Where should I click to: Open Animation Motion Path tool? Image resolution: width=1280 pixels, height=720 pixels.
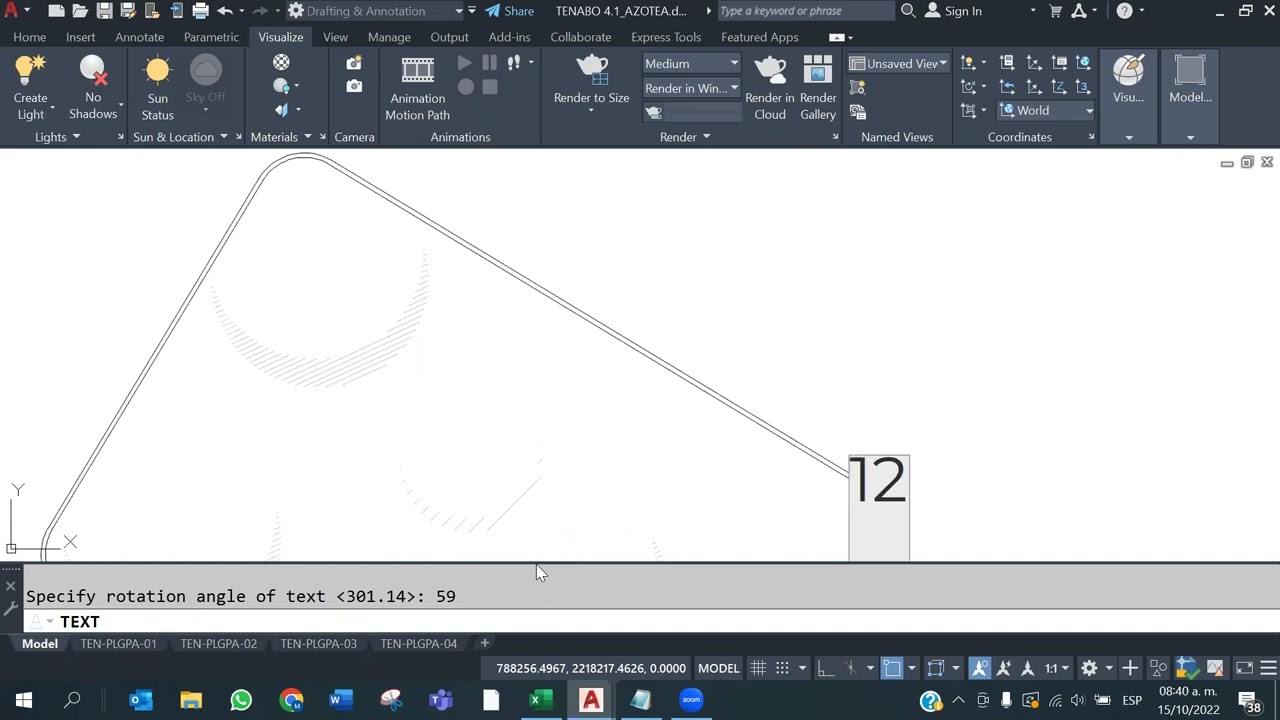pyautogui.click(x=417, y=88)
